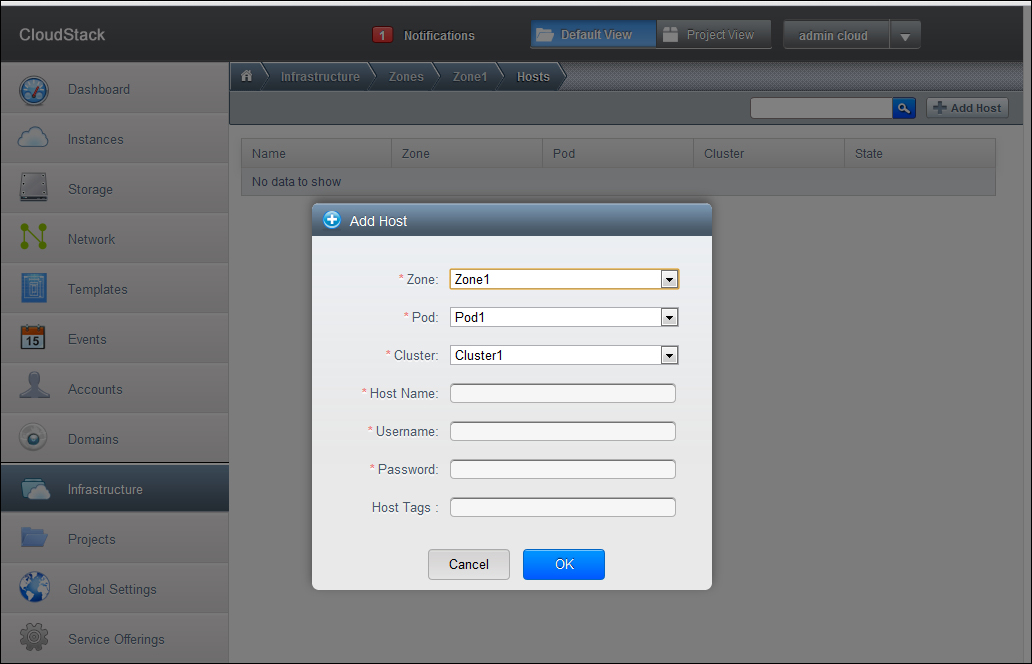Open the Pod dropdown list
Image resolution: width=1032 pixels, height=664 pixels.
(x=669, y=318)
